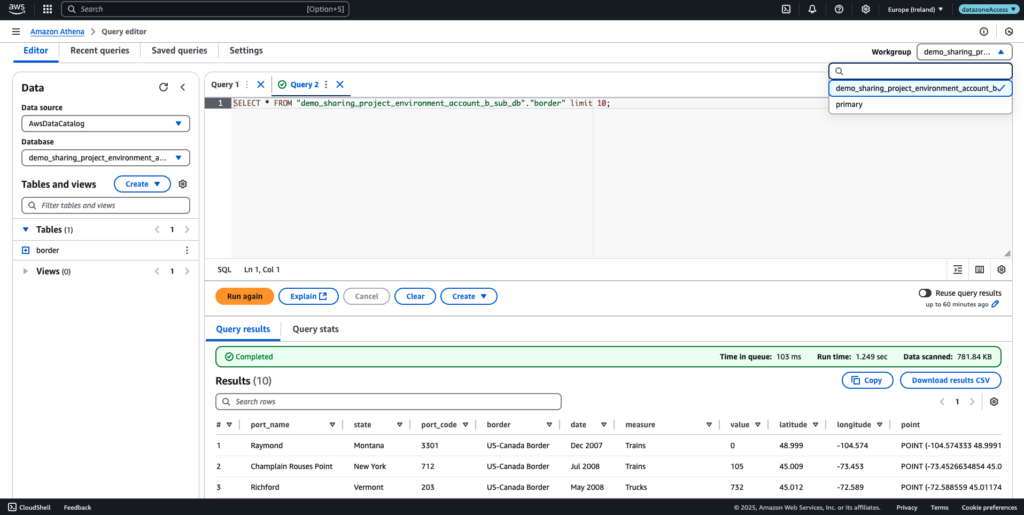The image size is (1024, 515).
Task: Open the Amazon Athena breadcrumb link
Action: coord(57,31)
